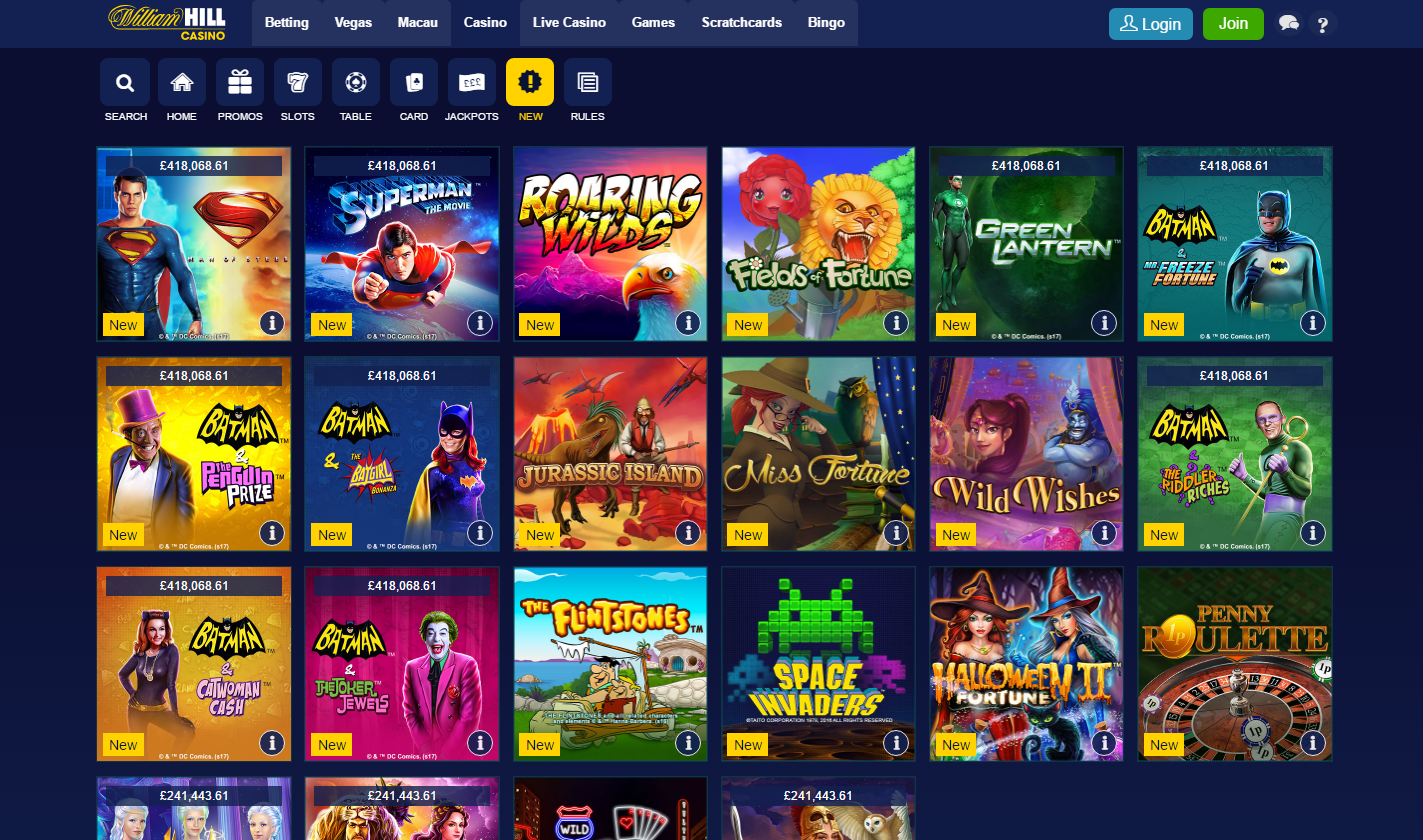
Task: Open the Card games icon
Action: pos(414,83)
